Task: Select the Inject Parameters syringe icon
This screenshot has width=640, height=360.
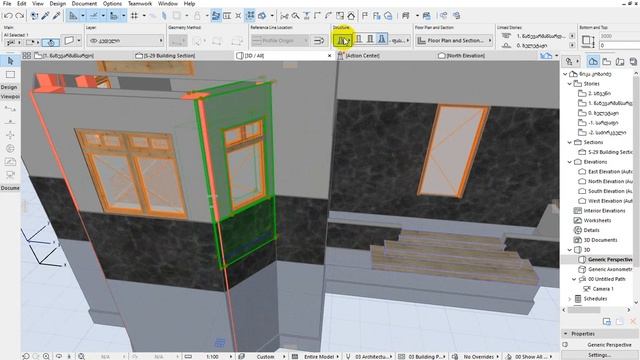Action: (x=56, y=16)
